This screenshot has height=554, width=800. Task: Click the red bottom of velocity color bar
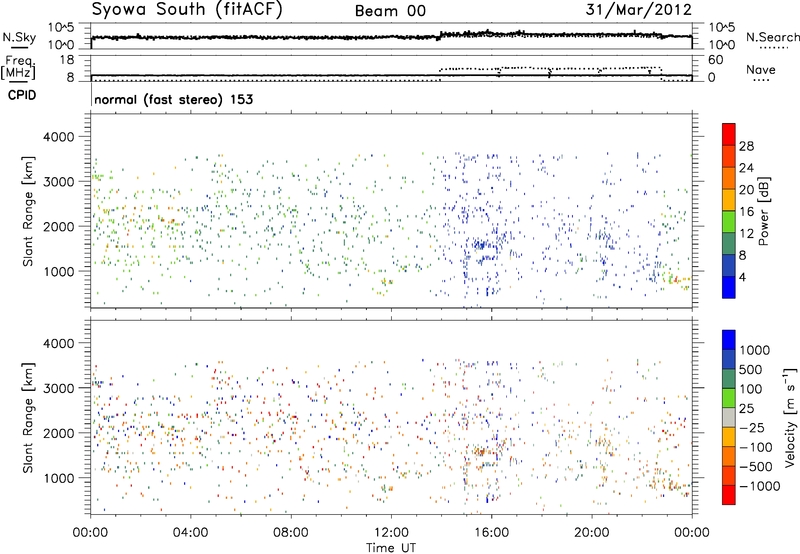(729, 495)
